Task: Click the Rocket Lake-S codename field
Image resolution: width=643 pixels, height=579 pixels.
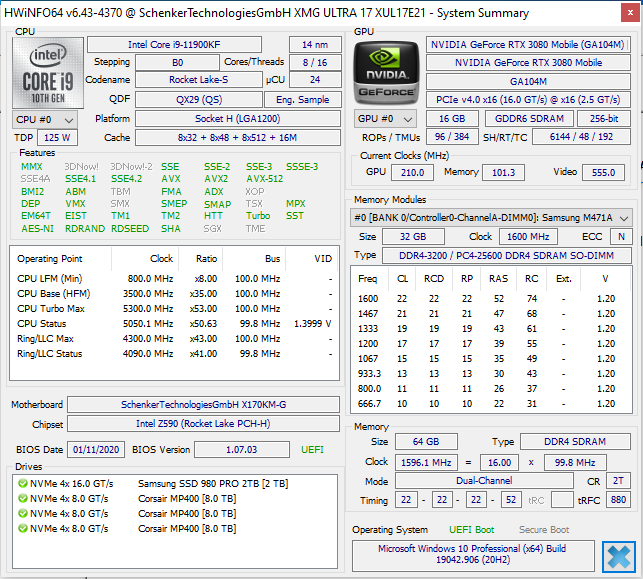Action: coord(198,80)
